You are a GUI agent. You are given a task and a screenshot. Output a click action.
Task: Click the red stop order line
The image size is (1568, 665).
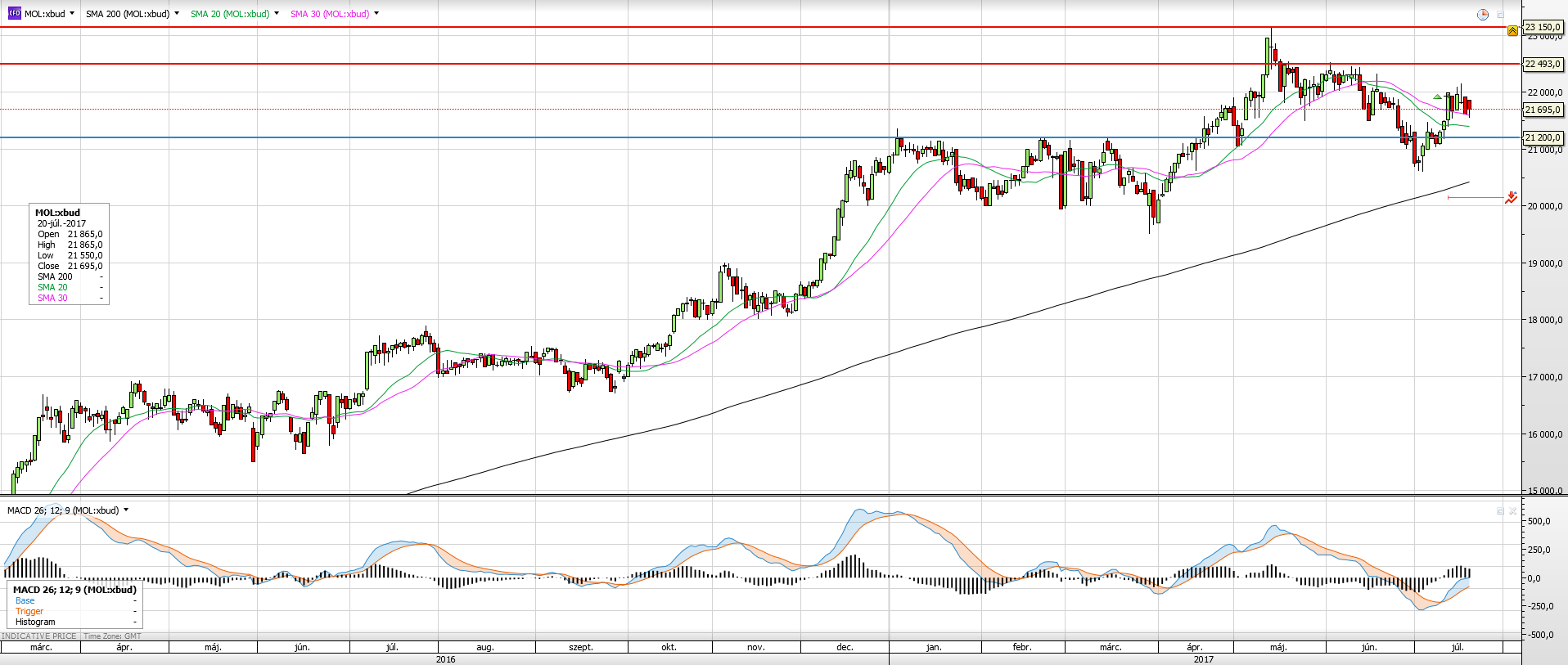pyautogui.click(x=1476, y=197)
